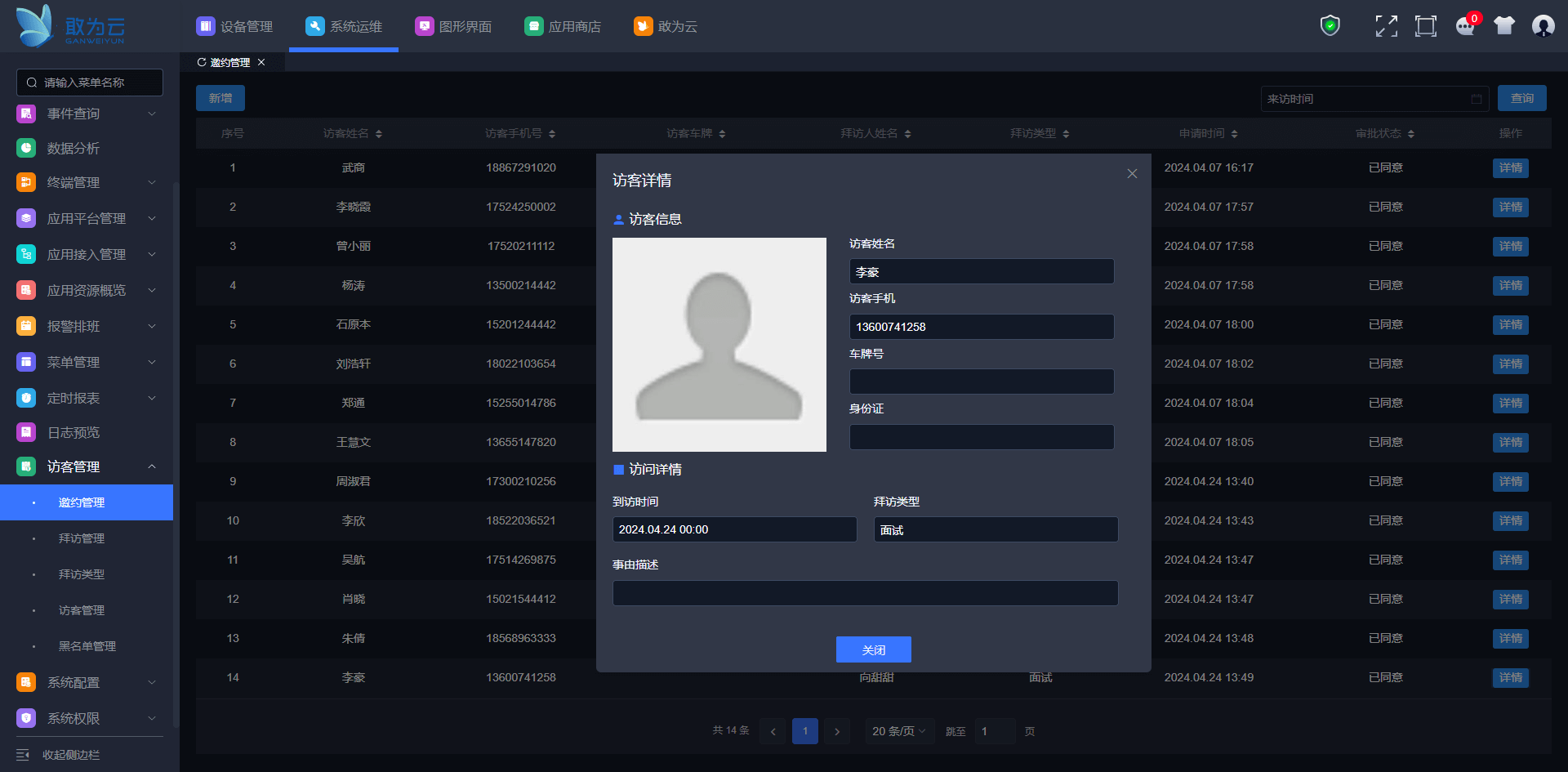Switch to the 设备管理 top tab
This screenshot has width=1568, height=772.
235,26
